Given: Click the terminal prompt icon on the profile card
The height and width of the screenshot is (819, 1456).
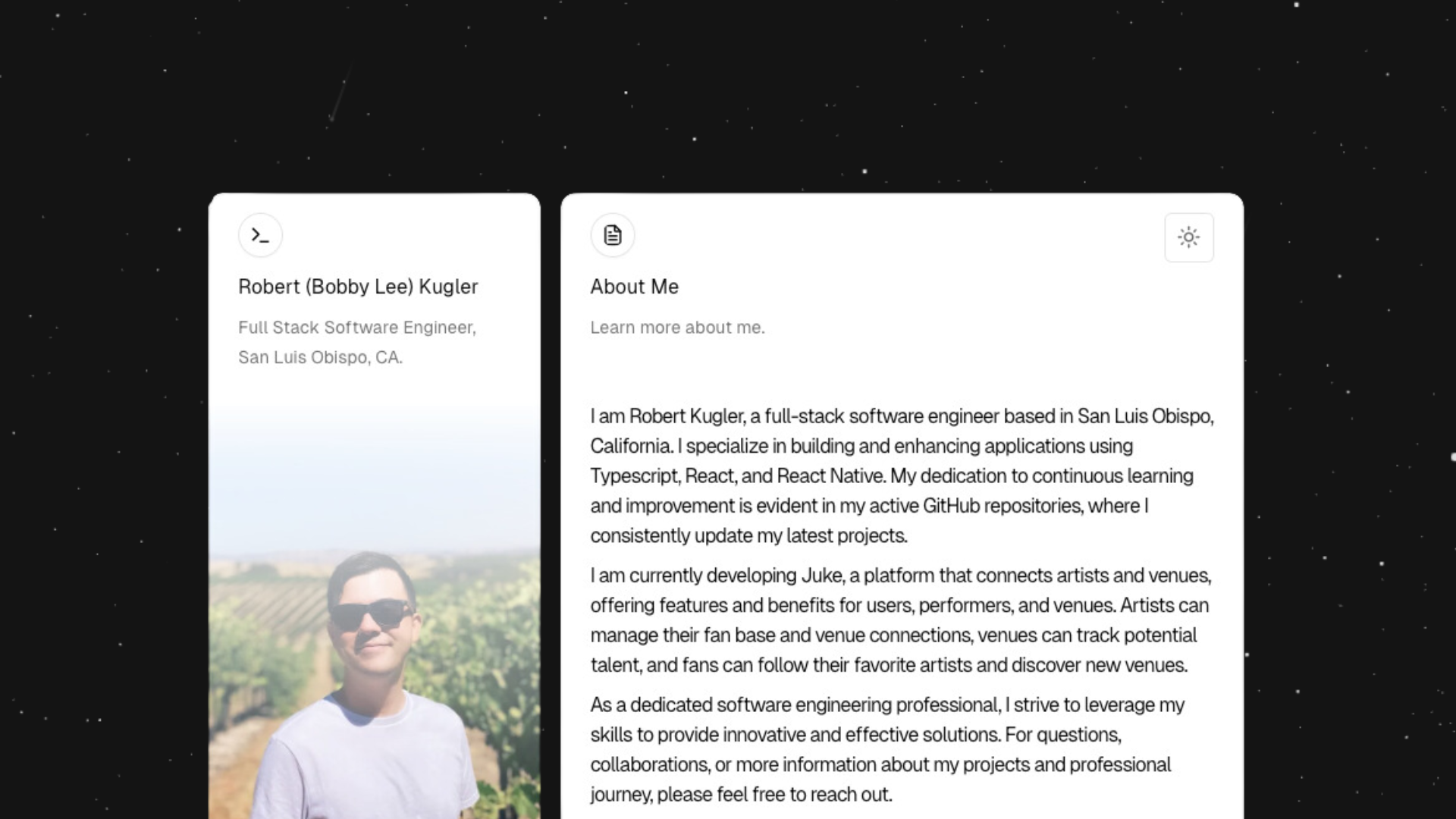Looking at the screenshot, I should 260,235.
